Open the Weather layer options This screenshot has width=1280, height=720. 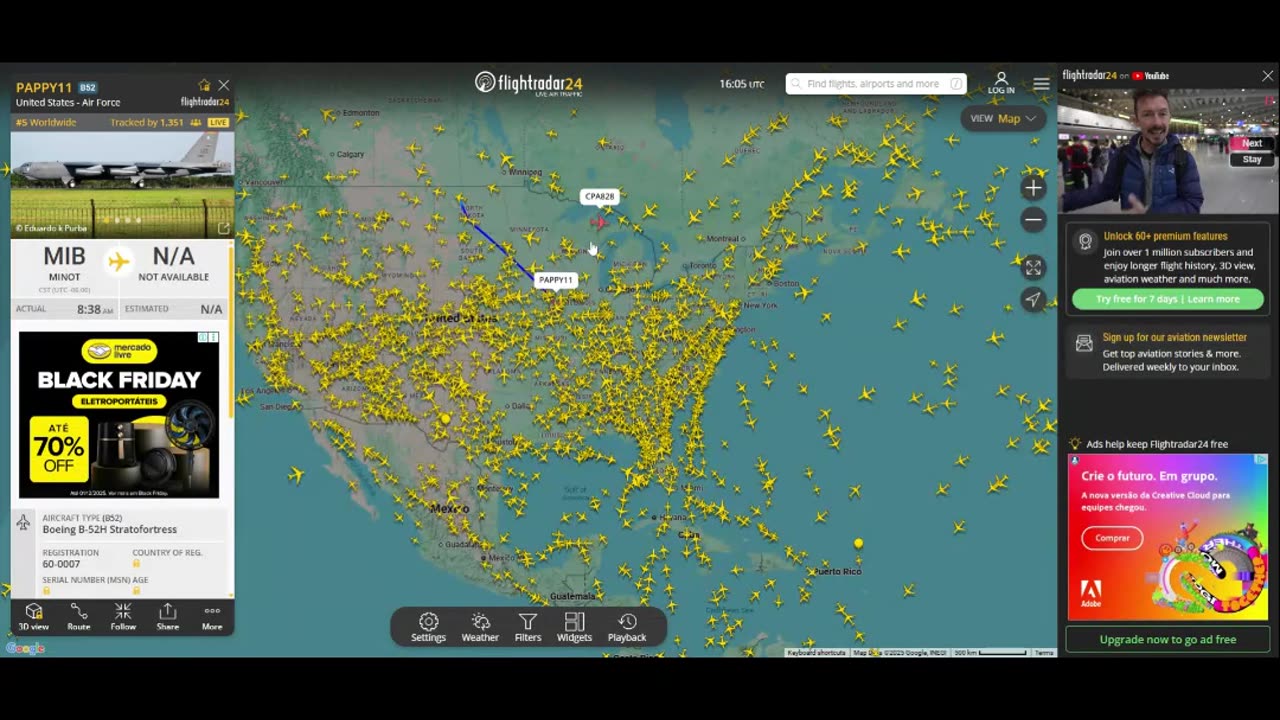480,627
